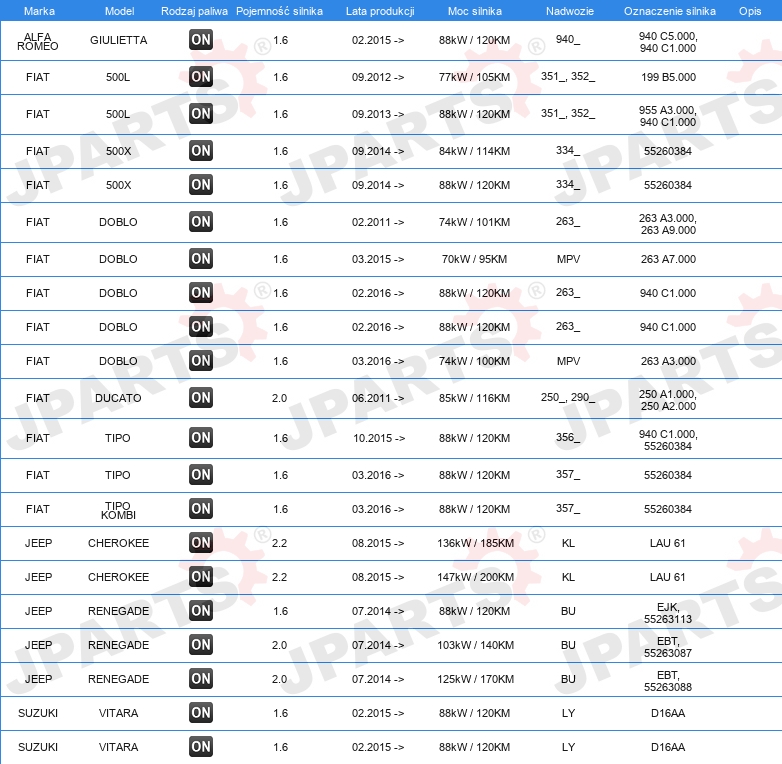782x764 pixels.
Task: Click engine code EBT, 55263088
Action: point(668,681)
